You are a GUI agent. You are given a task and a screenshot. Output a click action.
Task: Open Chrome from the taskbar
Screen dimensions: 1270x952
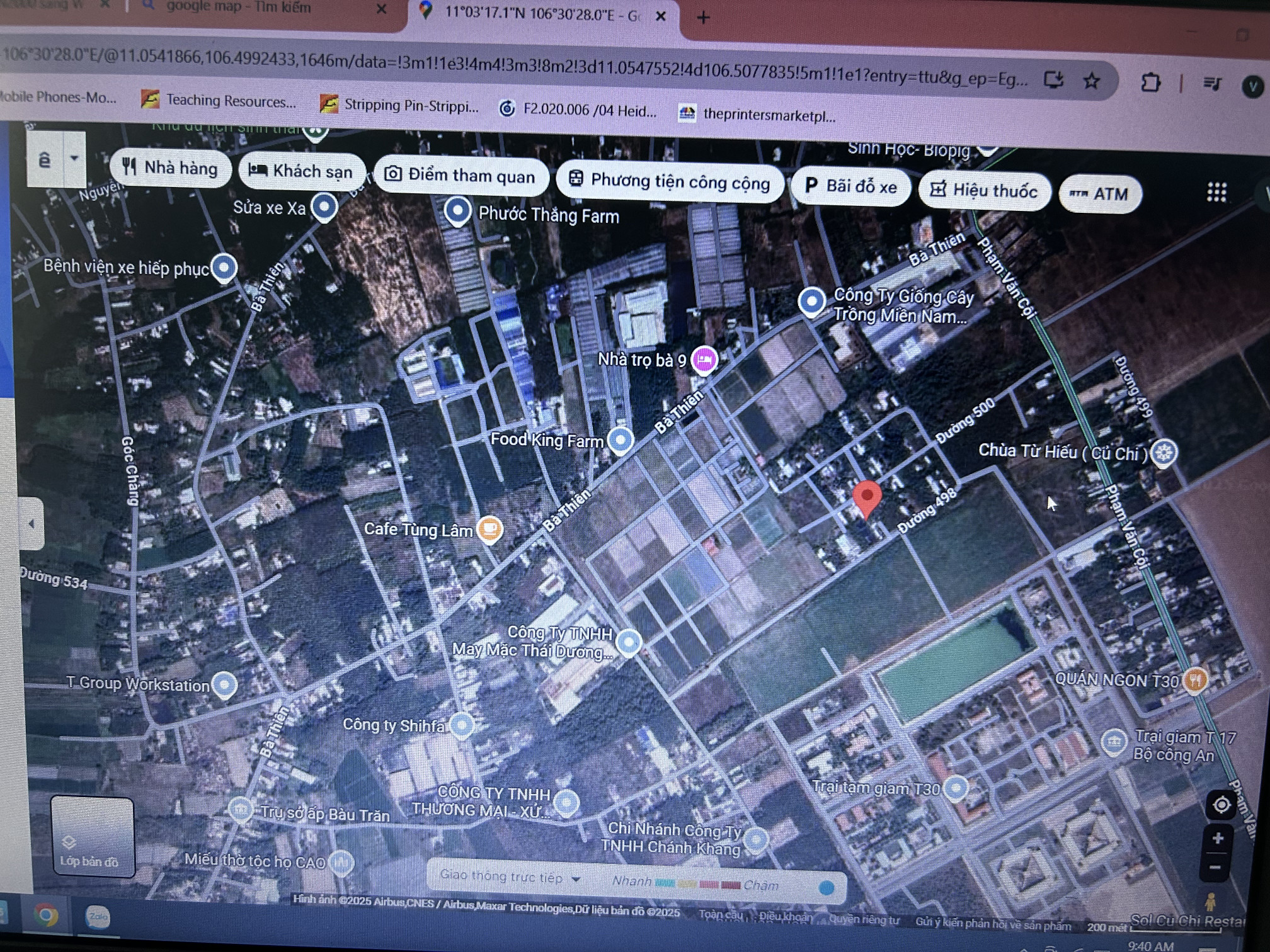click(x=46, y=914)
